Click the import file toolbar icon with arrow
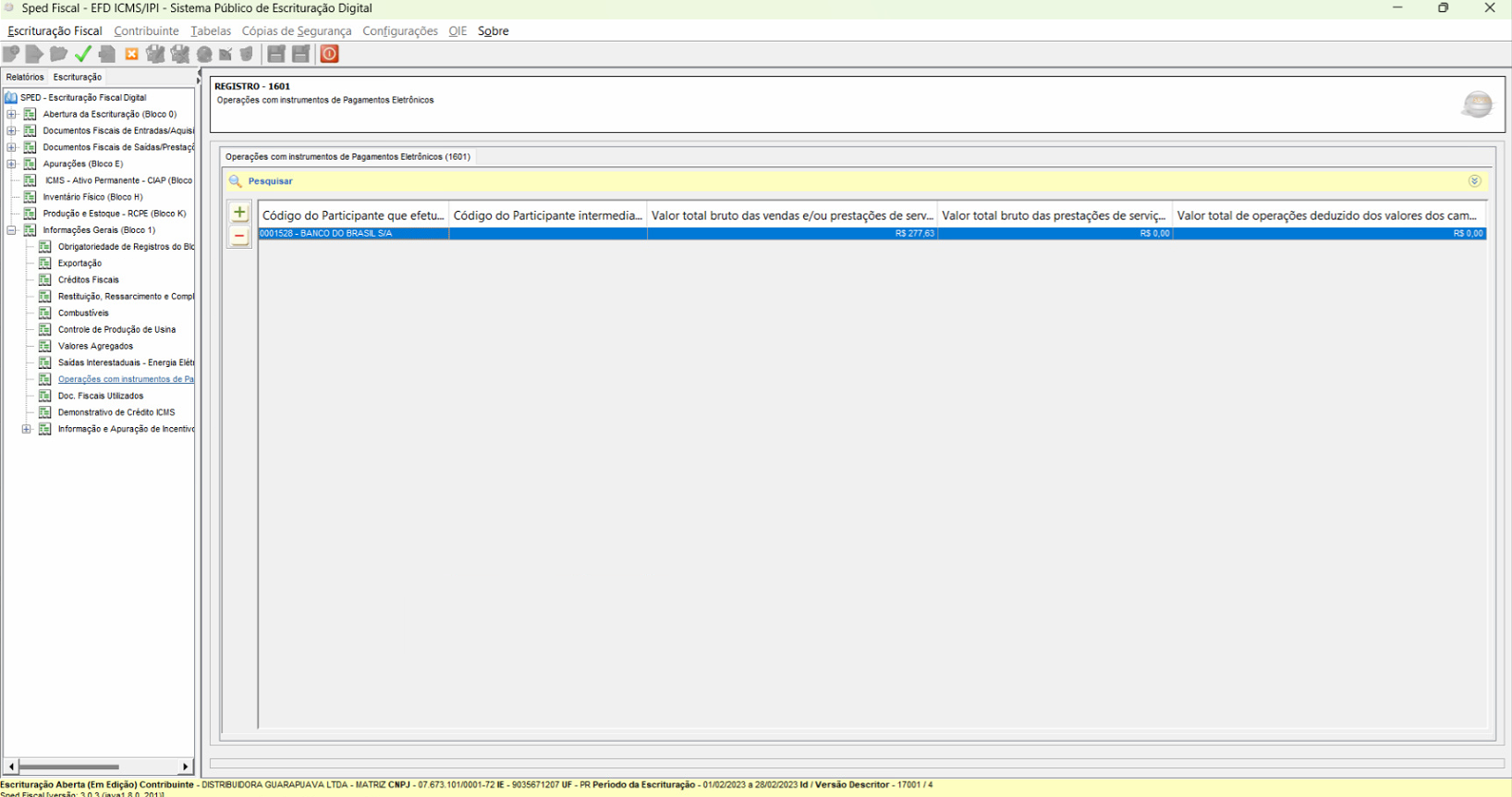 (35, 54)
